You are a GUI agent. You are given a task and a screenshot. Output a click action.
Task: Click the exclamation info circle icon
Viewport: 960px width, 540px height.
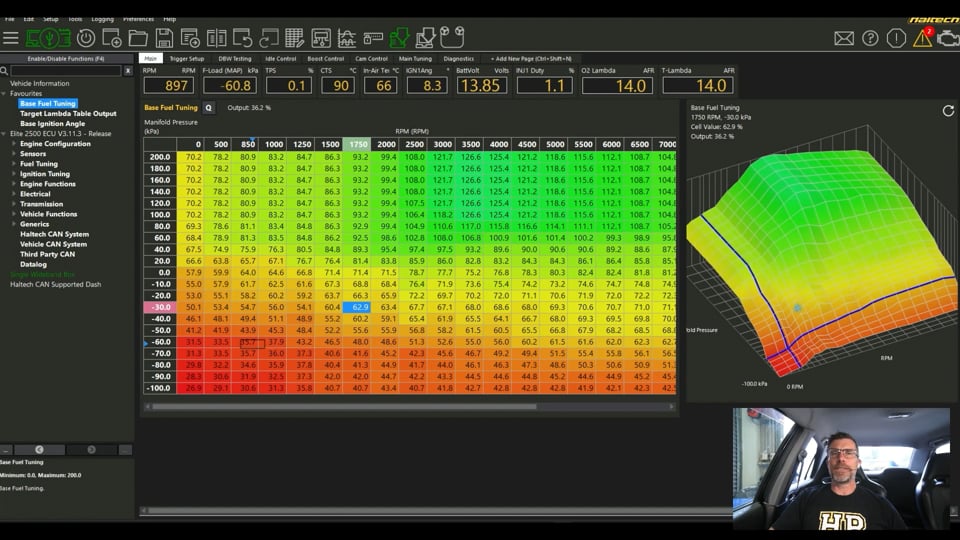tap(896, 39)
